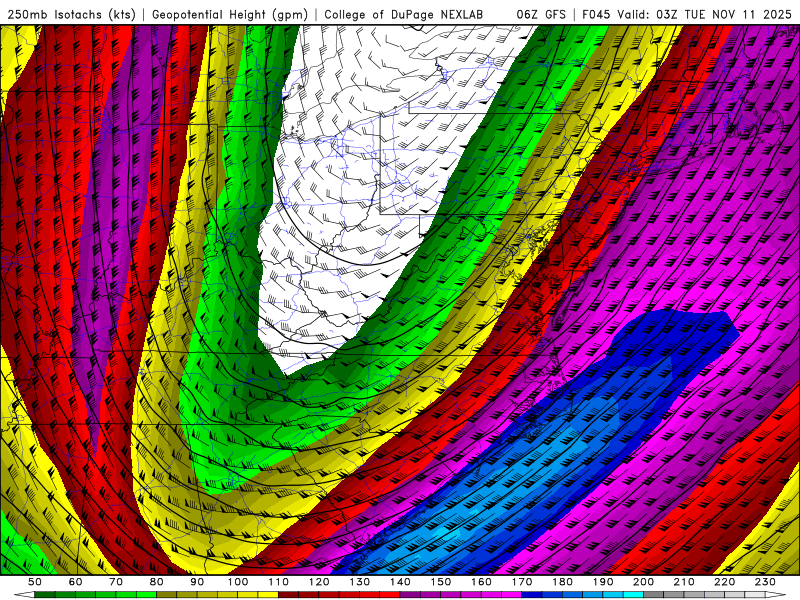800x600 pixels.
Task: Click the right arrow end of the colorbar
Action: [x=776, y=595]
